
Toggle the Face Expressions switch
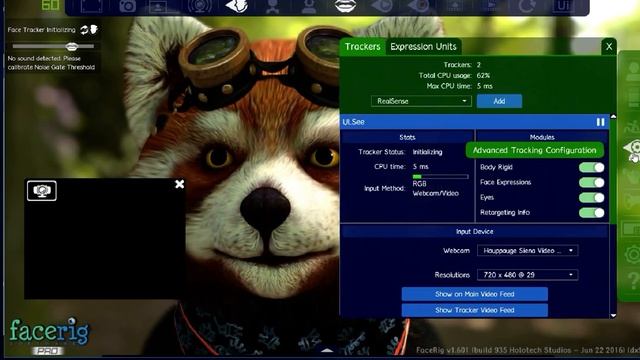click(591, 182)
